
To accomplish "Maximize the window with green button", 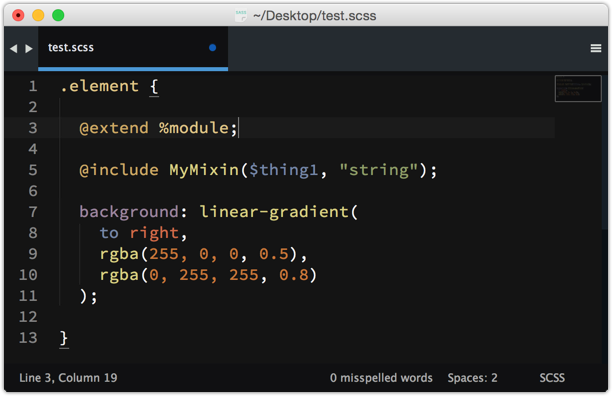I will coord(58,15).
